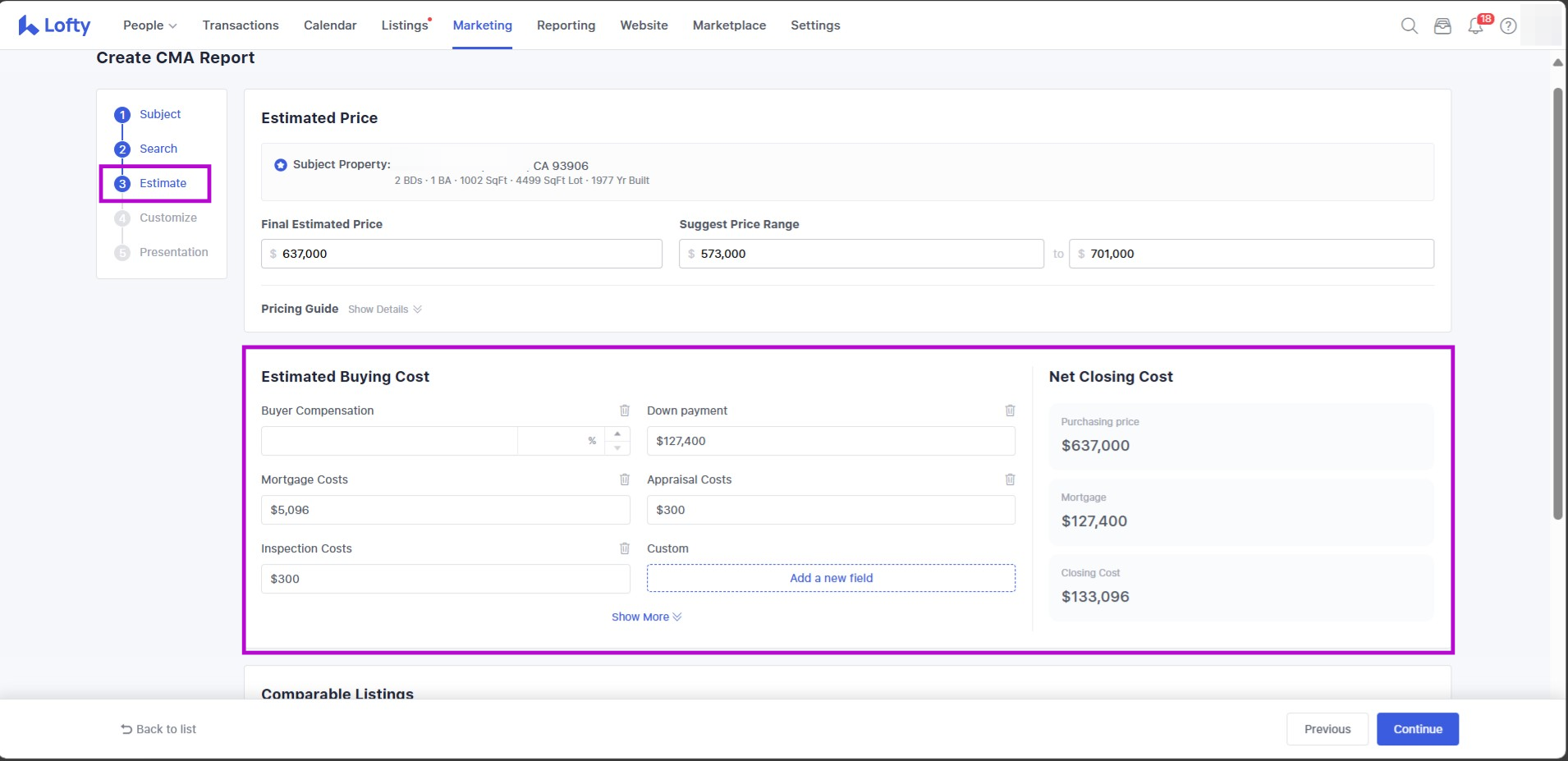Expand Pricing Guide Show Details
This screenshot has height=761, width=1568.
[384, 309]
